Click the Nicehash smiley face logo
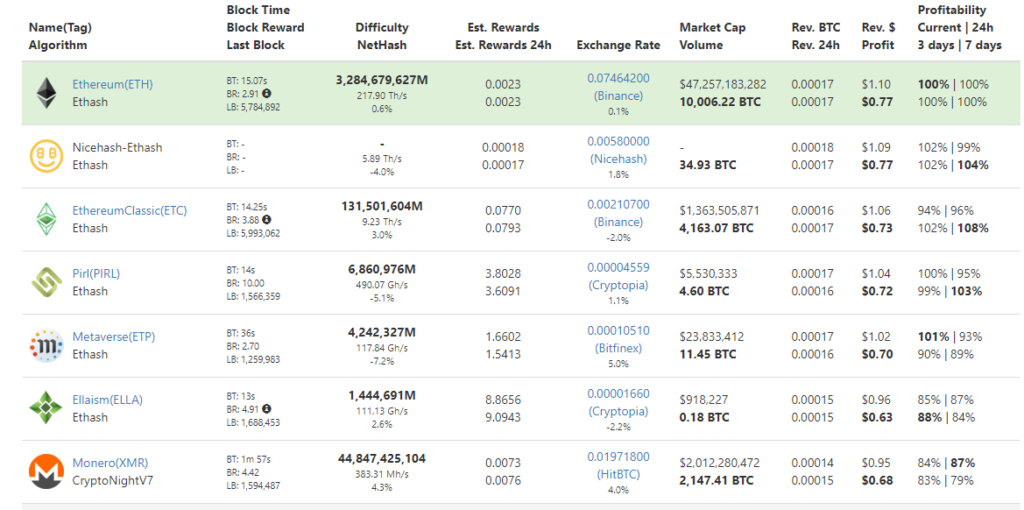This screenshot has height=510, width=1024. click(x=46, y=157)
